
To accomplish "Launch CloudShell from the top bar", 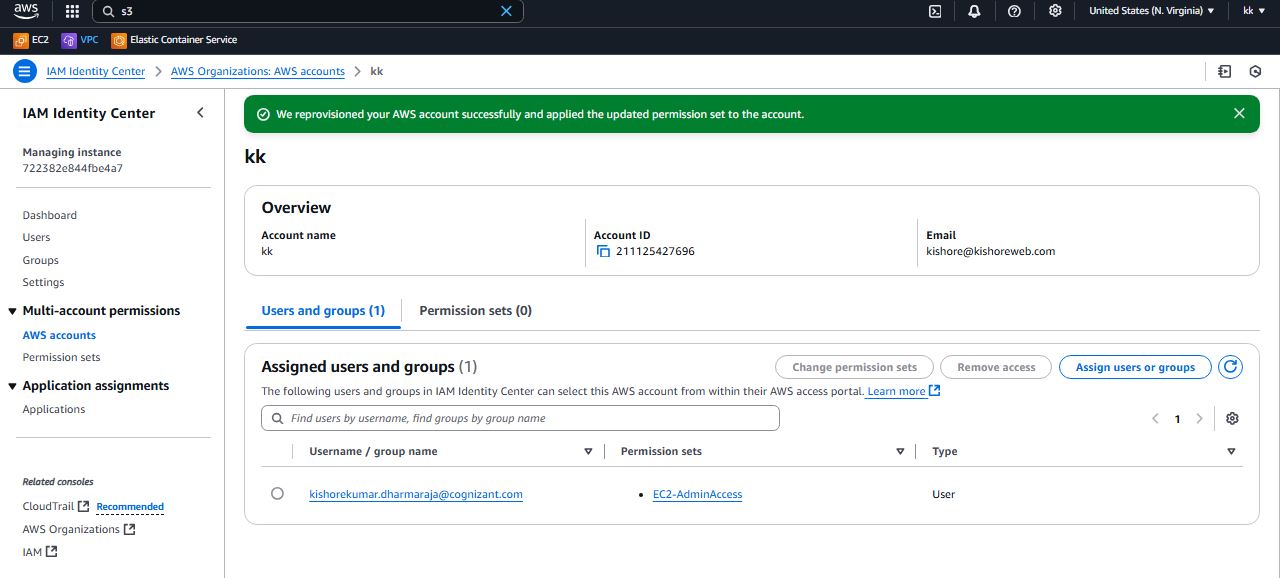I will pos(935,11).
